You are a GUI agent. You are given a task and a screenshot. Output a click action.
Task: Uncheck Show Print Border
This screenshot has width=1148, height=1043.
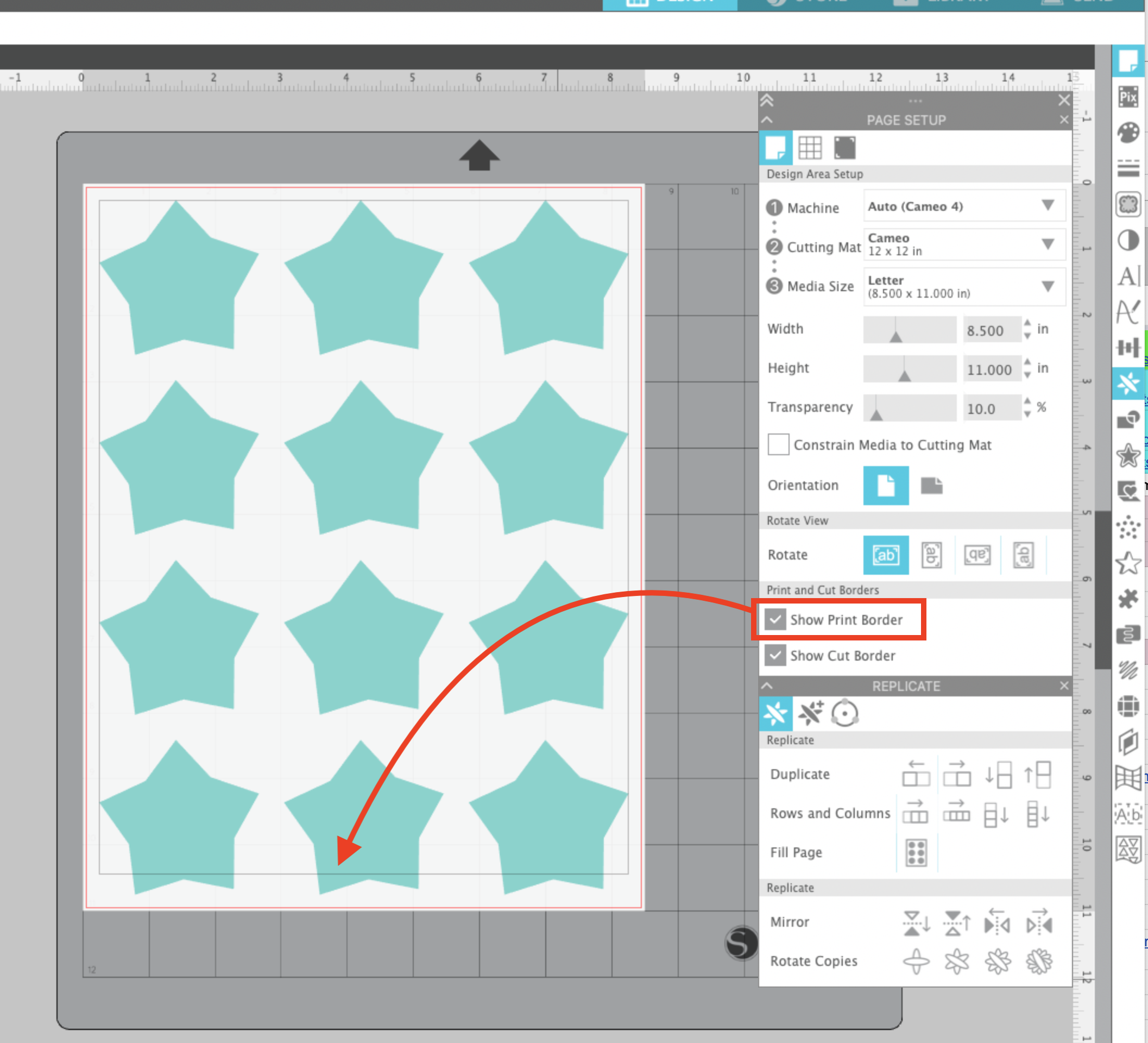775,620
